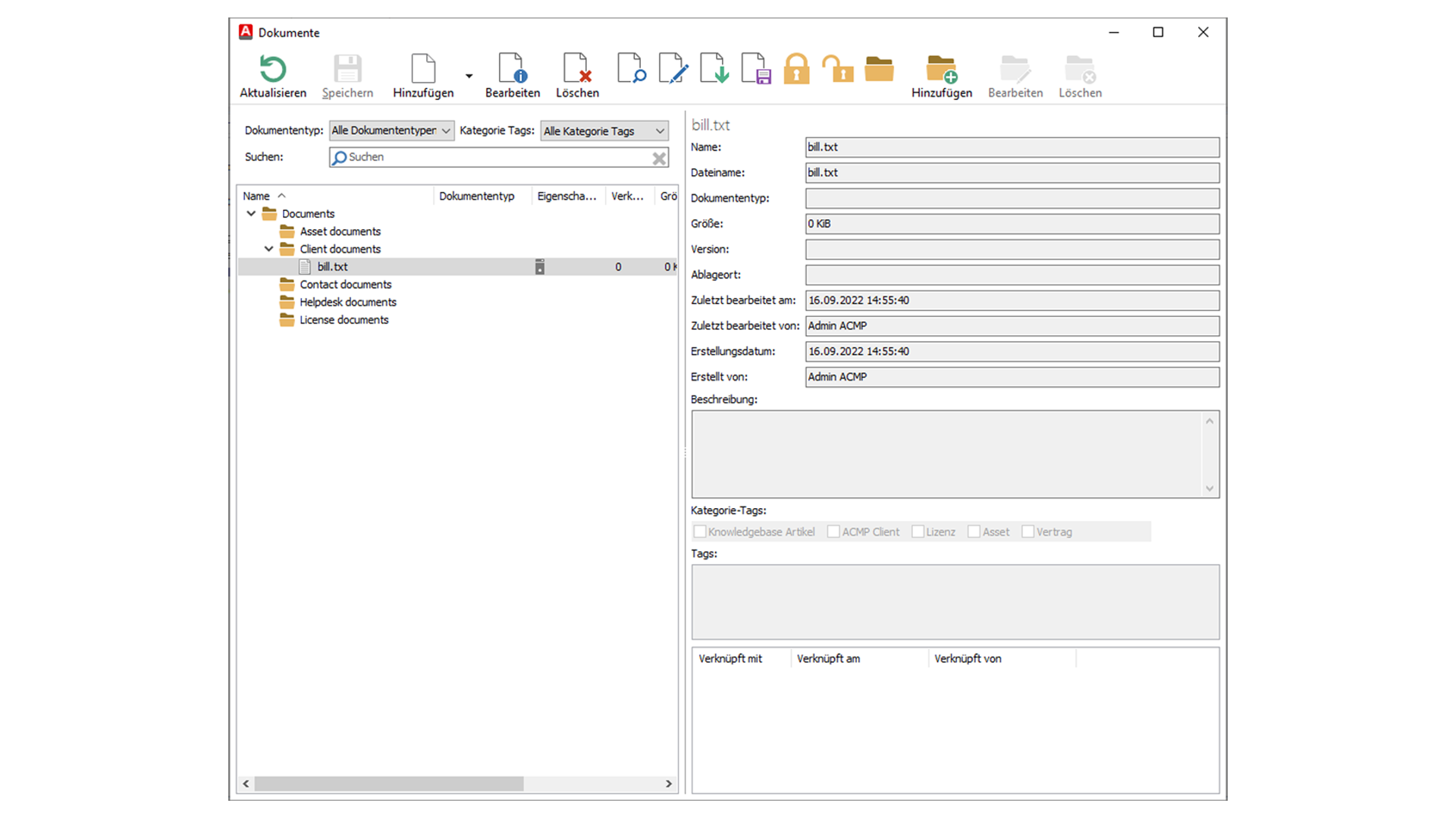Viewport: 1456px width, 819px height.
Task: Click the Dokumententyp column header
Action: pyautogui.click(x=482, y=196)
